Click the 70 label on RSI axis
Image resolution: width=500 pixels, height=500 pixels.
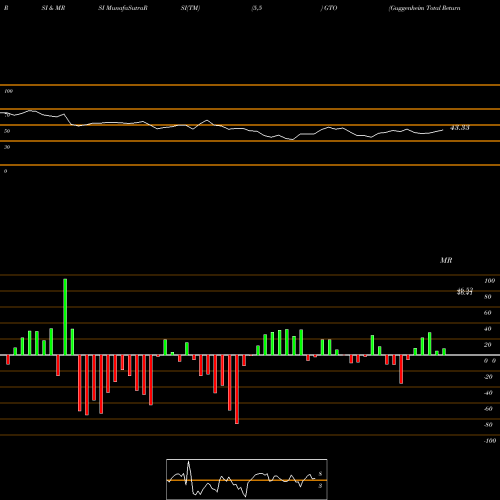(7, 115)
